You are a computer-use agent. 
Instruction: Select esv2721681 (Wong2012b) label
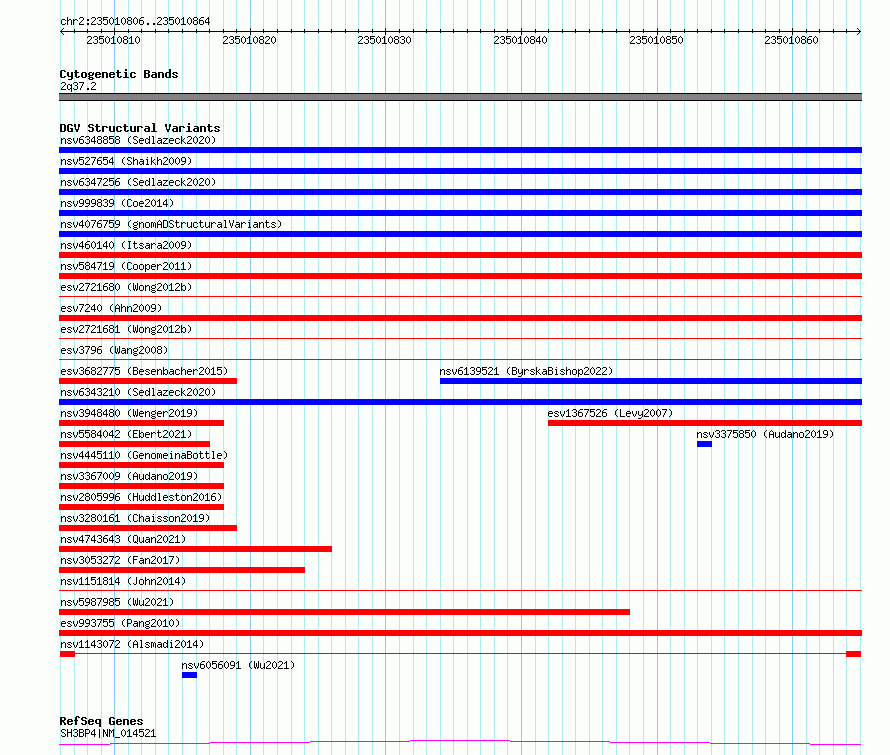[x=126, y=329]
